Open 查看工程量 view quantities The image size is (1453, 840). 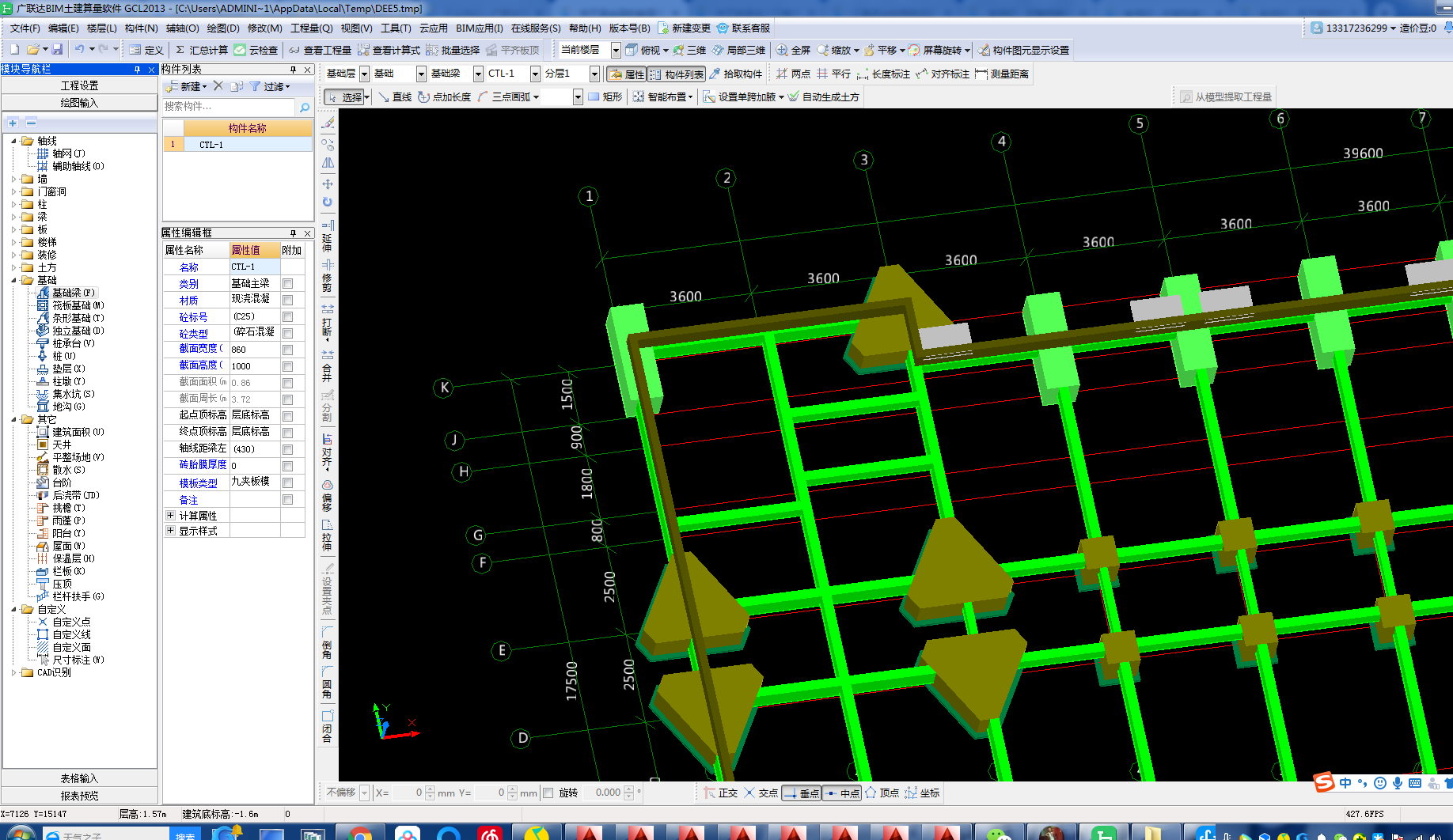point(320,50)
